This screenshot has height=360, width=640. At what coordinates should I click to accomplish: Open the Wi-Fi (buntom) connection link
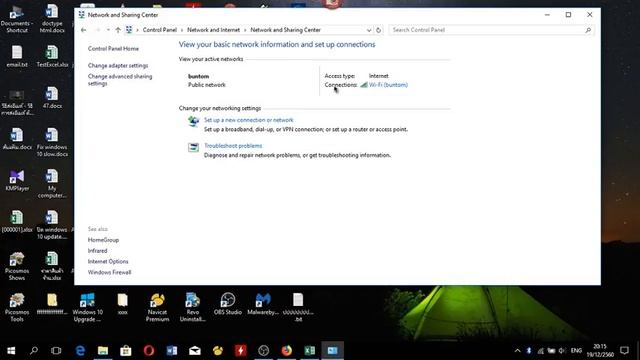pos(388,85)
